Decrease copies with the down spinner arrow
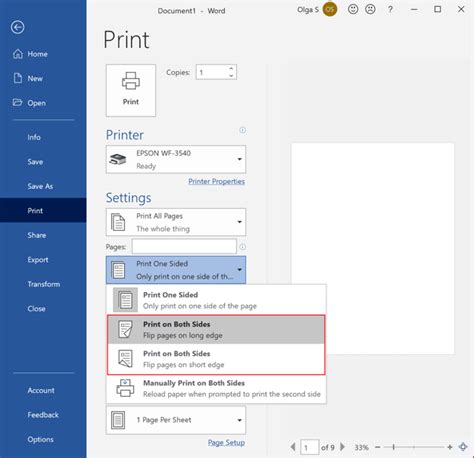Screen dimensions: 474x458 (x=231, y=76)
